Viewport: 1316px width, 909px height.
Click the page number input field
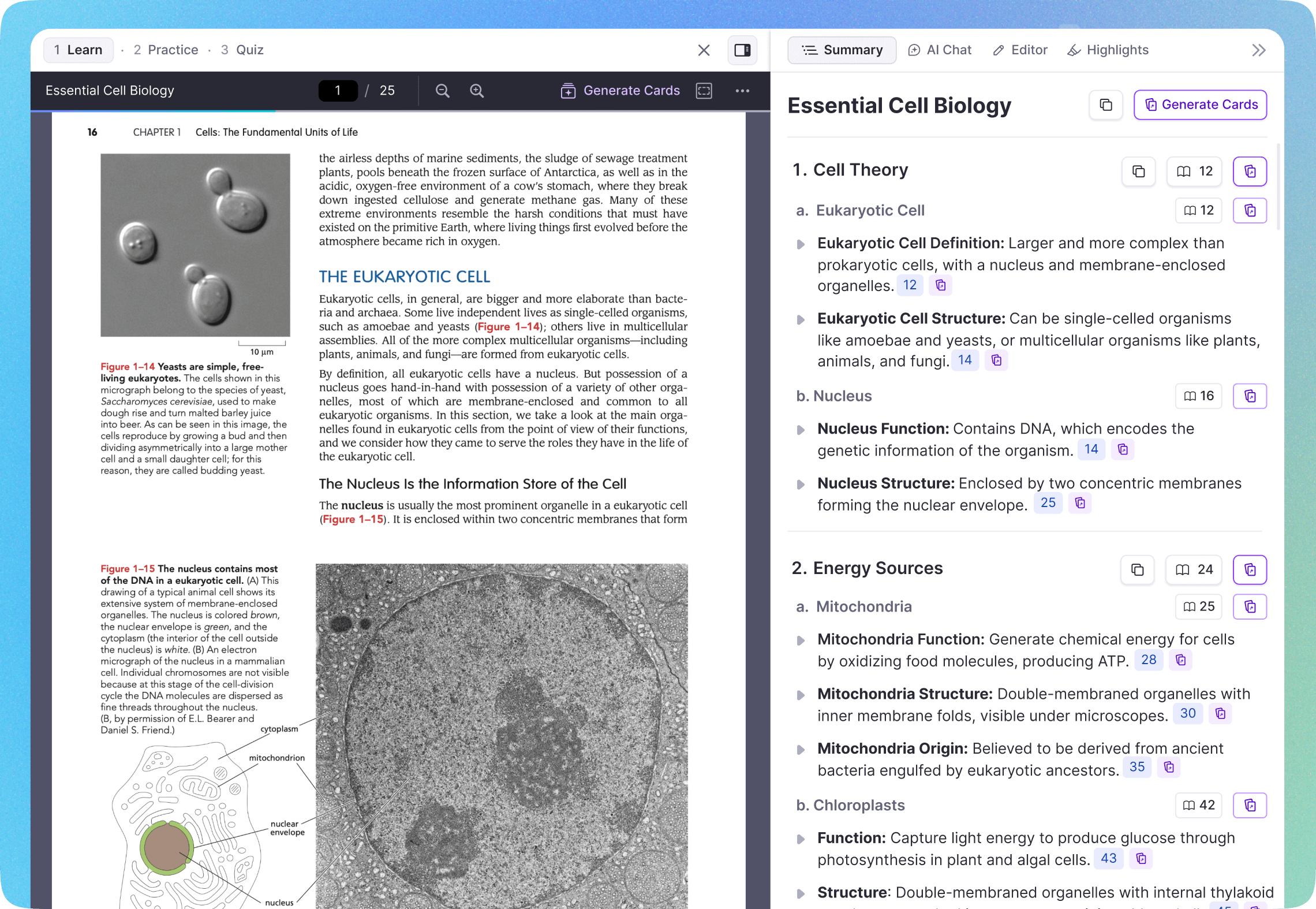pos(338,91)
